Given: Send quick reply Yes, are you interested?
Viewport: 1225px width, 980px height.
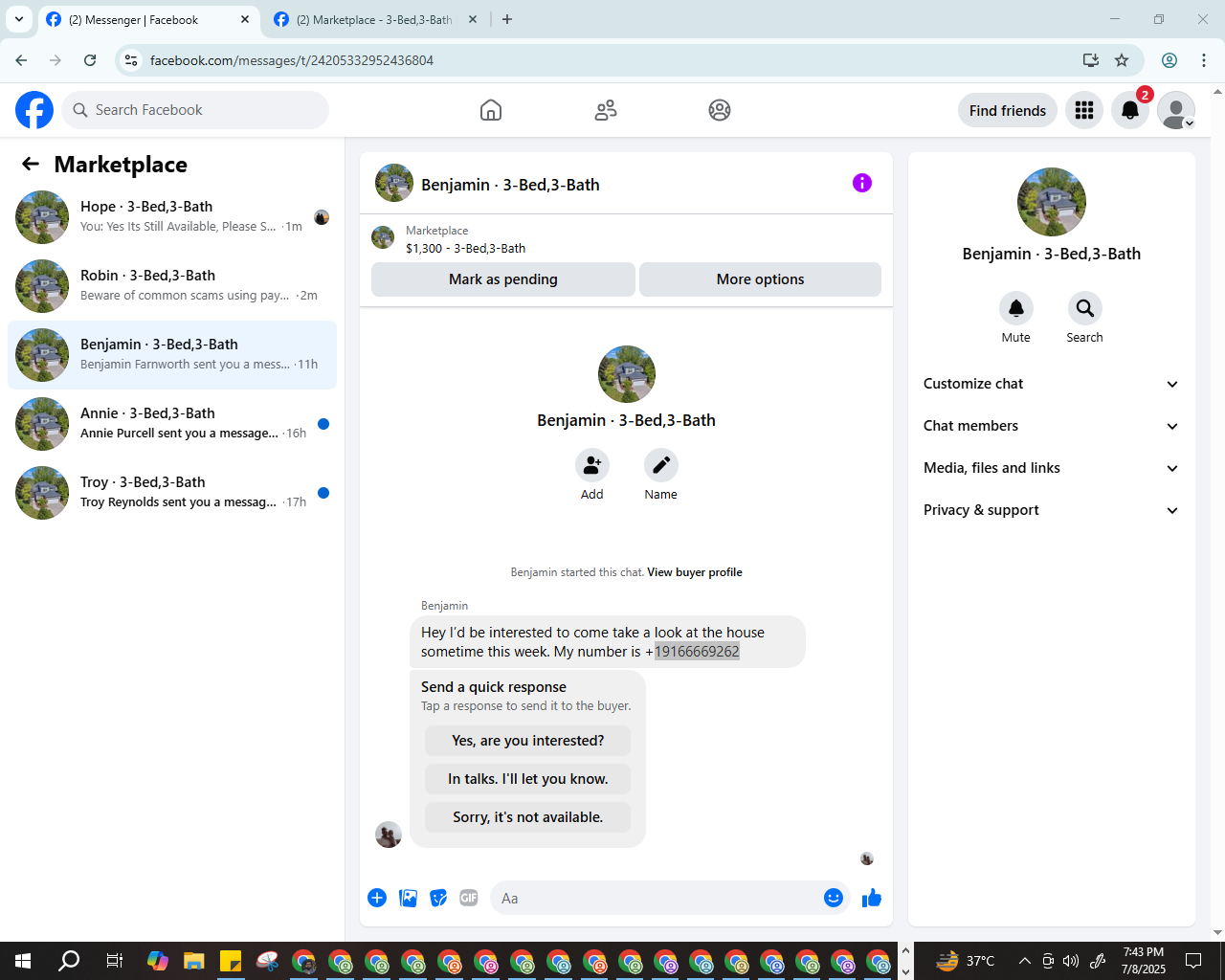Looking at the screenshot, I should click(x=528, y=741).
